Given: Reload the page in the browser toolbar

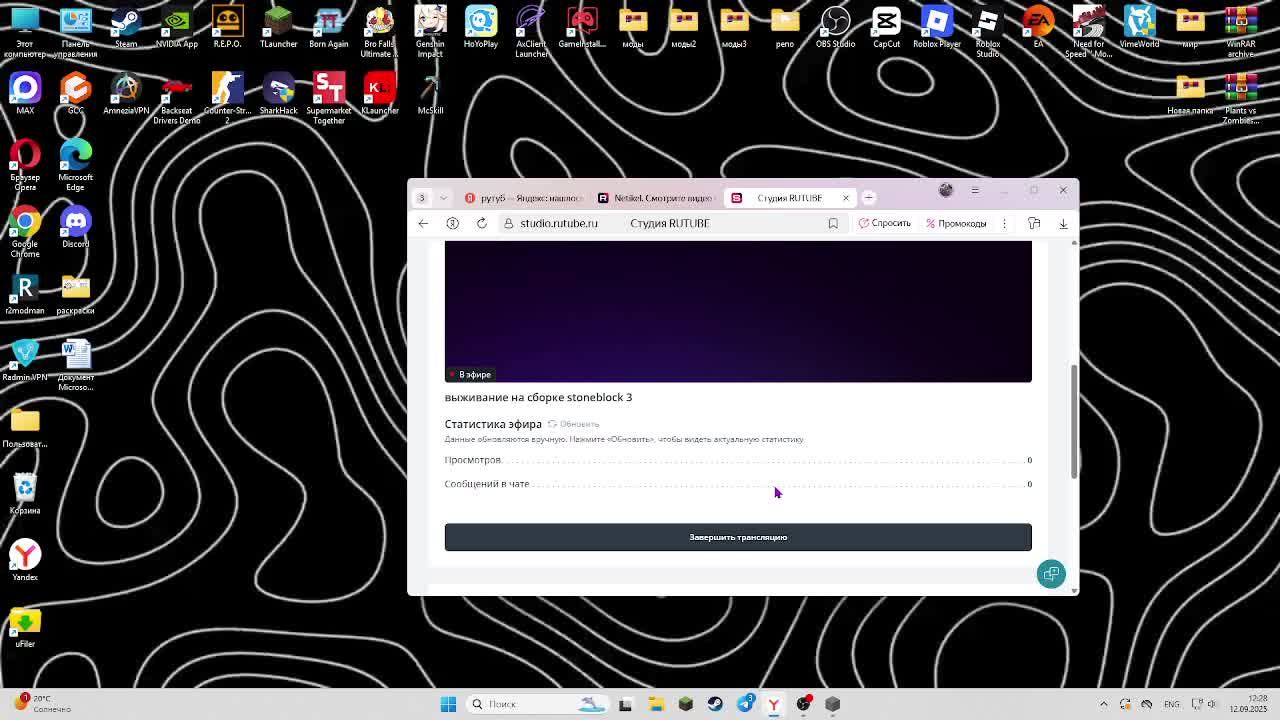Looking at the screenshot, I should tap(481, 223).
